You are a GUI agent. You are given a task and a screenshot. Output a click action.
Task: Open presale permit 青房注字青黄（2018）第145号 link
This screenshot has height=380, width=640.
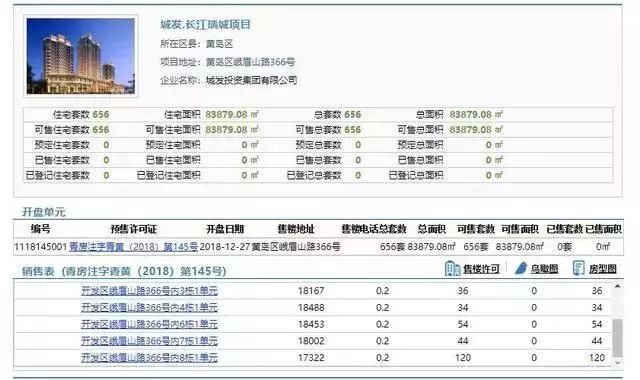pos(133,247)
